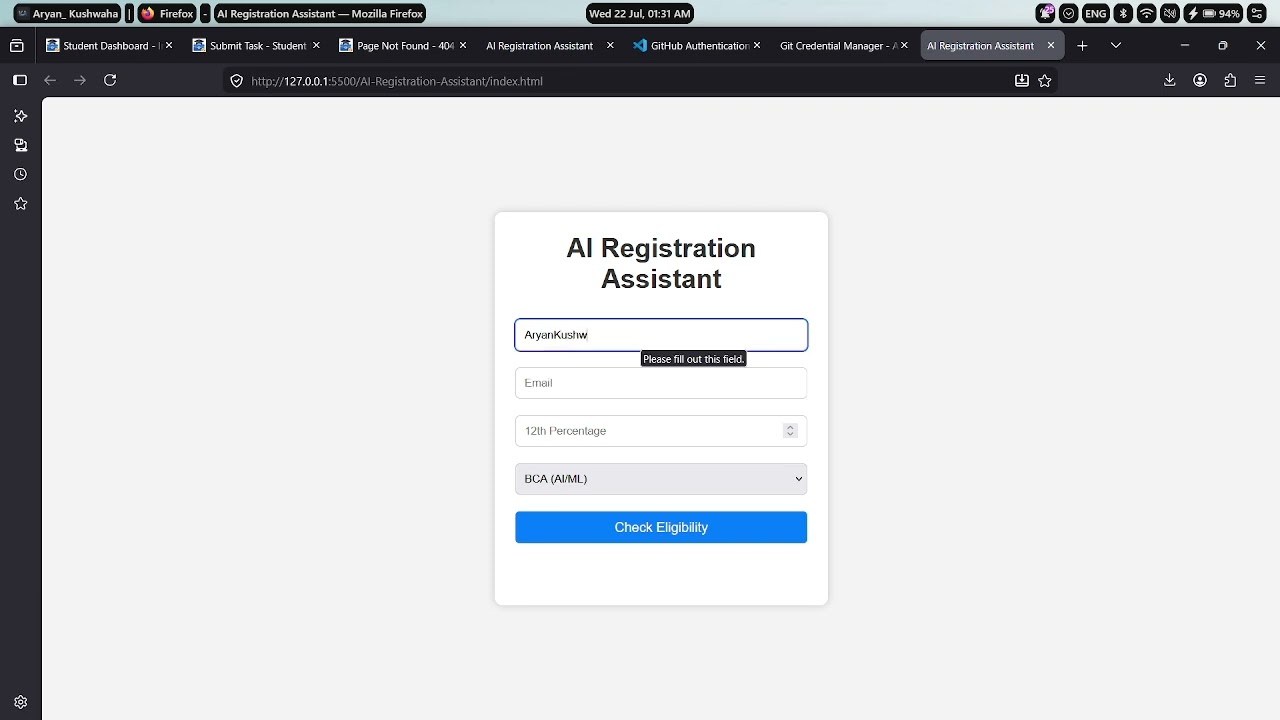This screenshot has height=720, width=1280.
Task: Click the Aryan_Kushwaha label in top bar
Action: point(67,14)
